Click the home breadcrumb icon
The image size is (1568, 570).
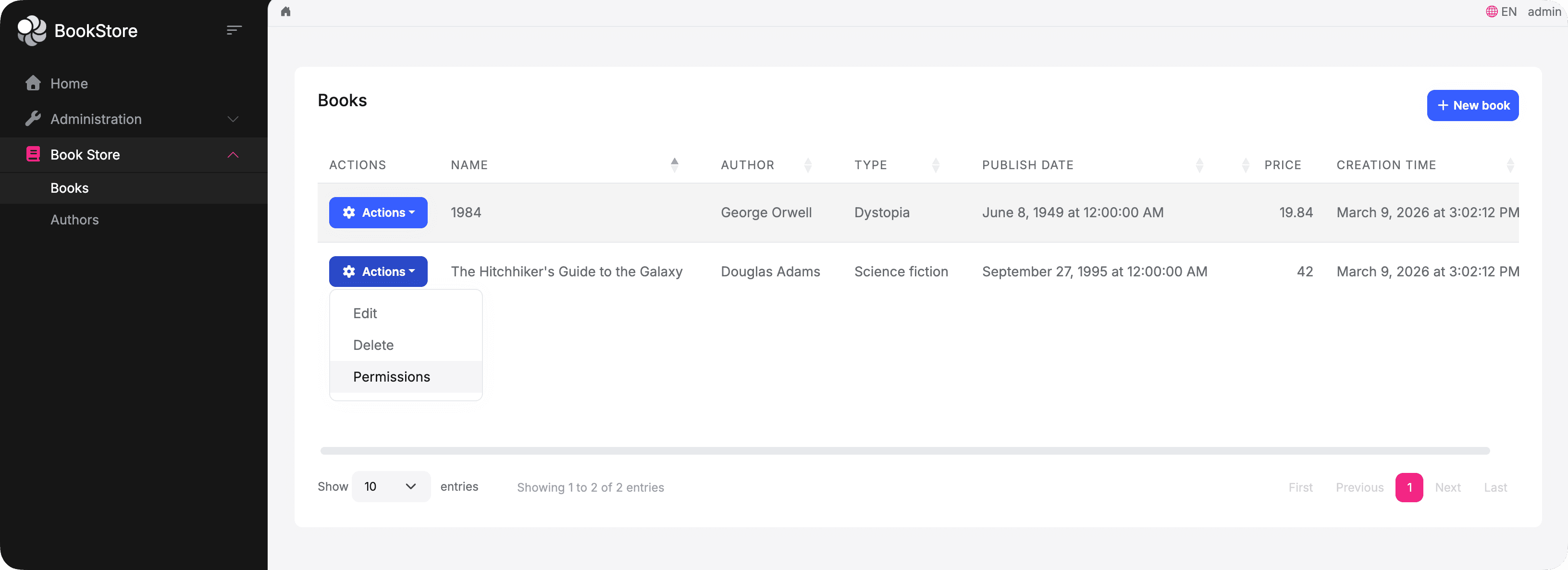tap(285, 12)
